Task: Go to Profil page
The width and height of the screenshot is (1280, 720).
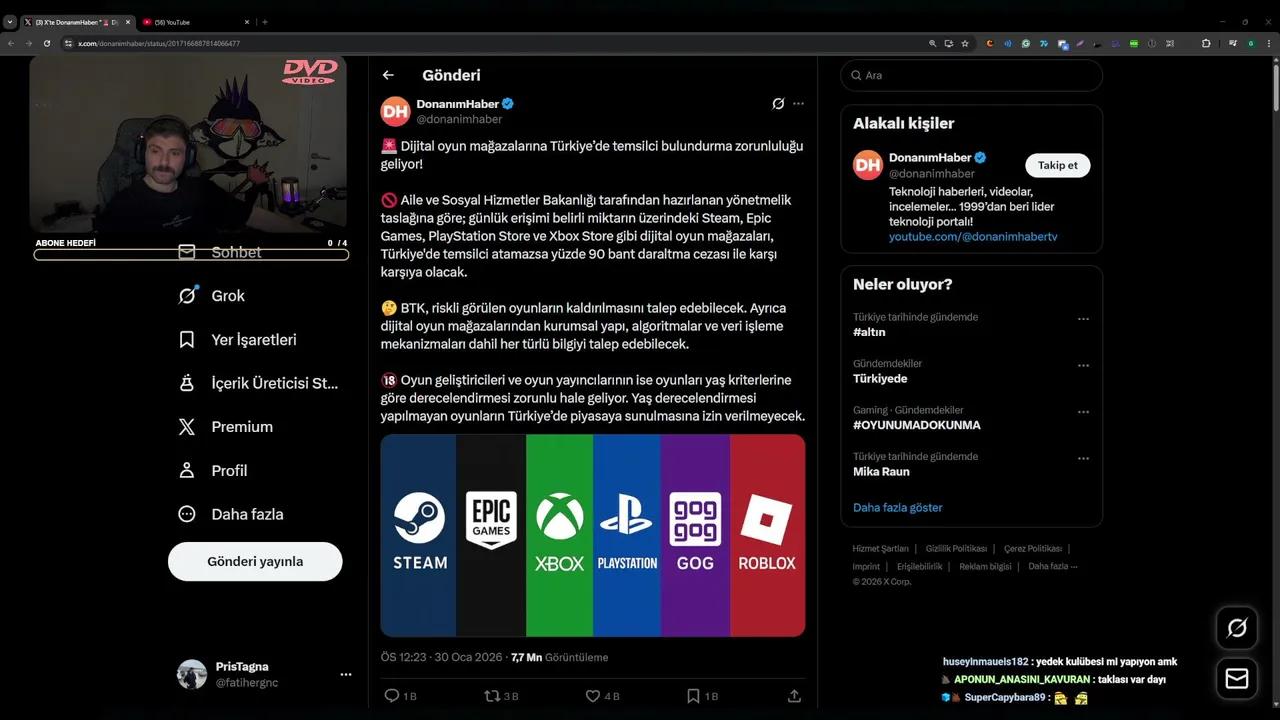Action: 212,471
